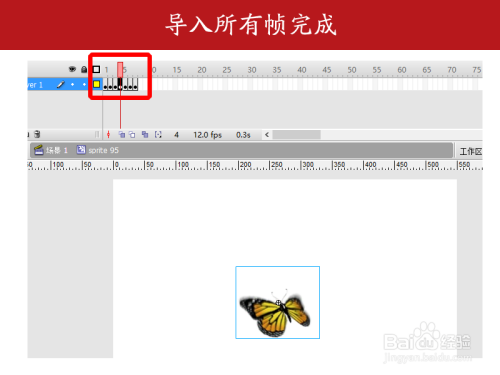Click frame 30 on timeline ruler
The height and width of the screenshot is (375, 500).
point(252,70)
